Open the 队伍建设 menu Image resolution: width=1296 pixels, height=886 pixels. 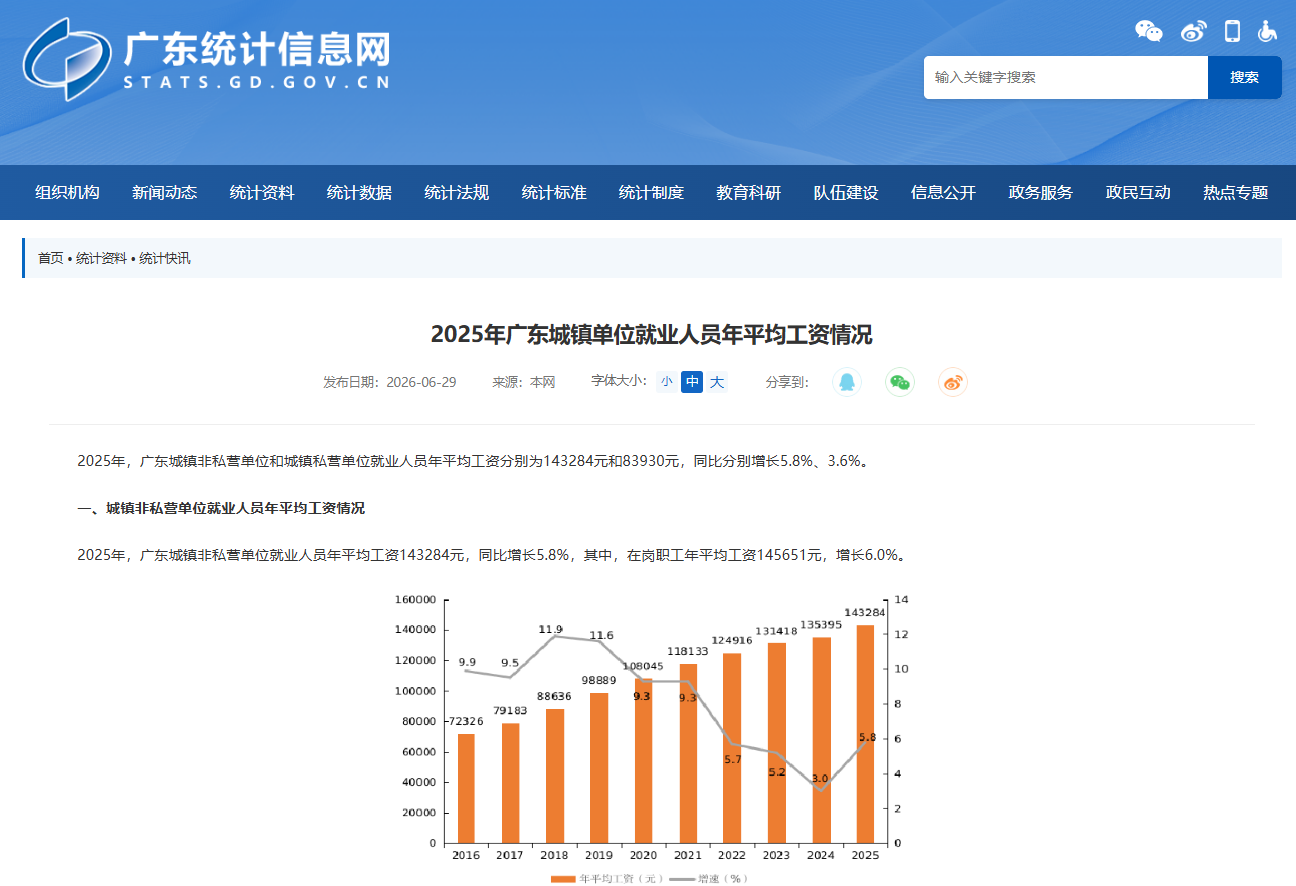coord(846,193)
